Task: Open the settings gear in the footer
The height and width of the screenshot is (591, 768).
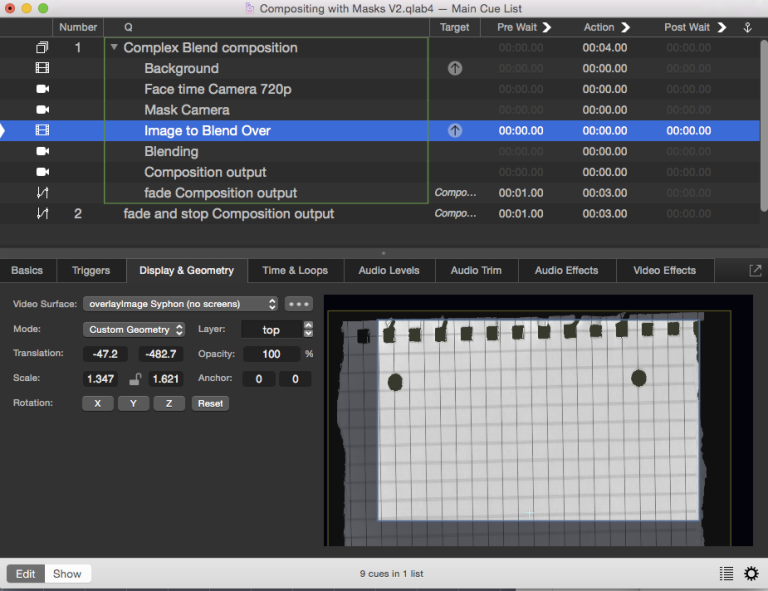Action: click(751, 573)
